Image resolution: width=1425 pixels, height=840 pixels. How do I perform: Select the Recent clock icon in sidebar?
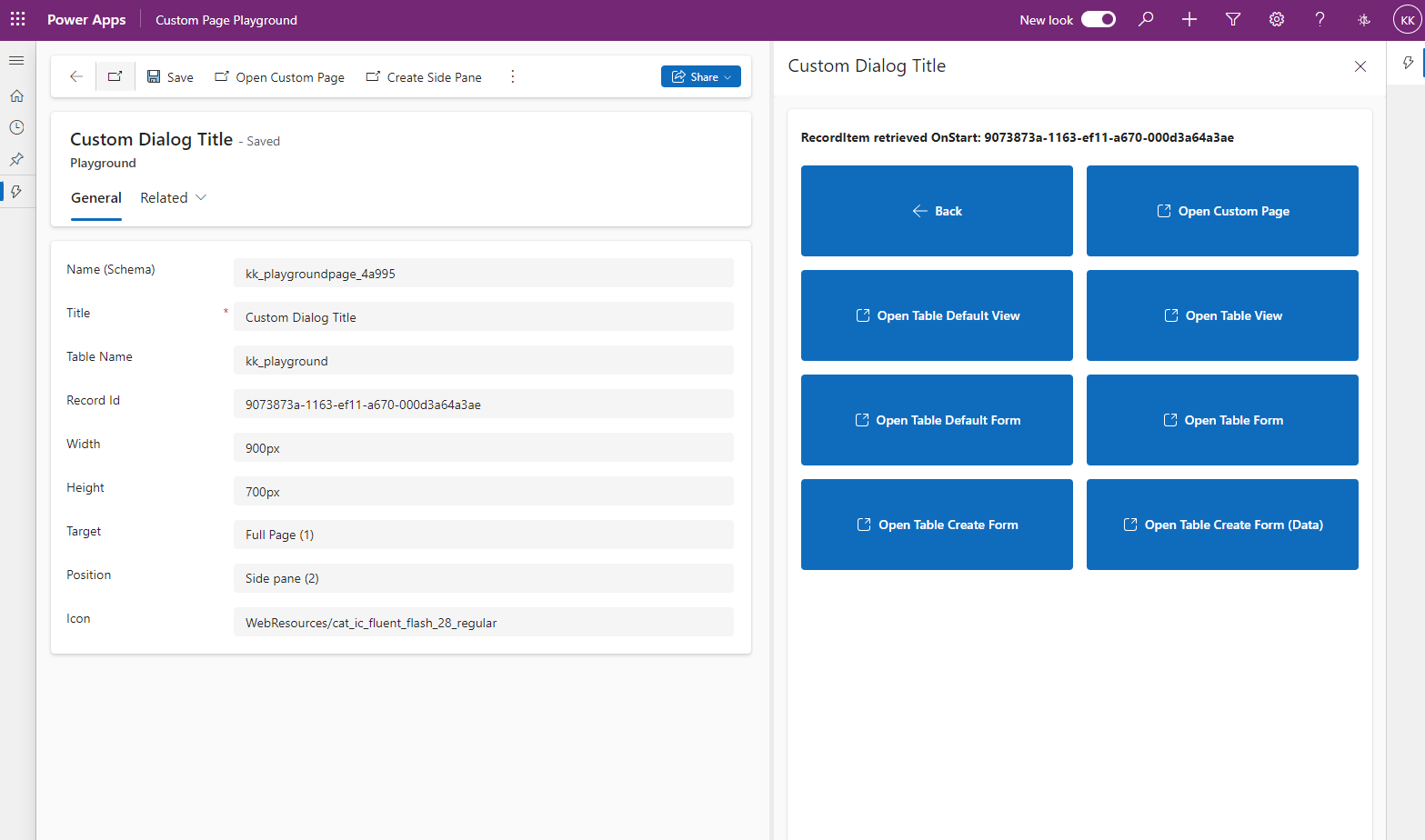click(16, 127)
